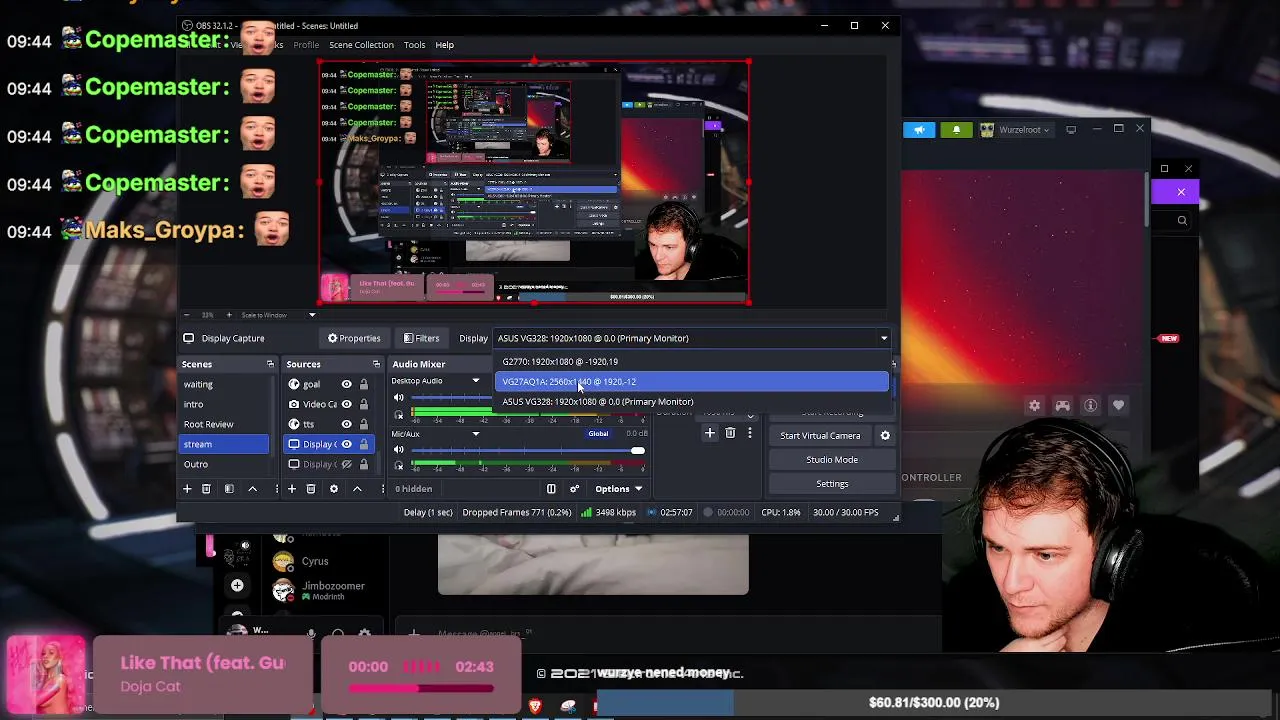This screenshot has height=720, width=1280.
Task: Add scene transition with plus icon
Action: click(710, 433)
